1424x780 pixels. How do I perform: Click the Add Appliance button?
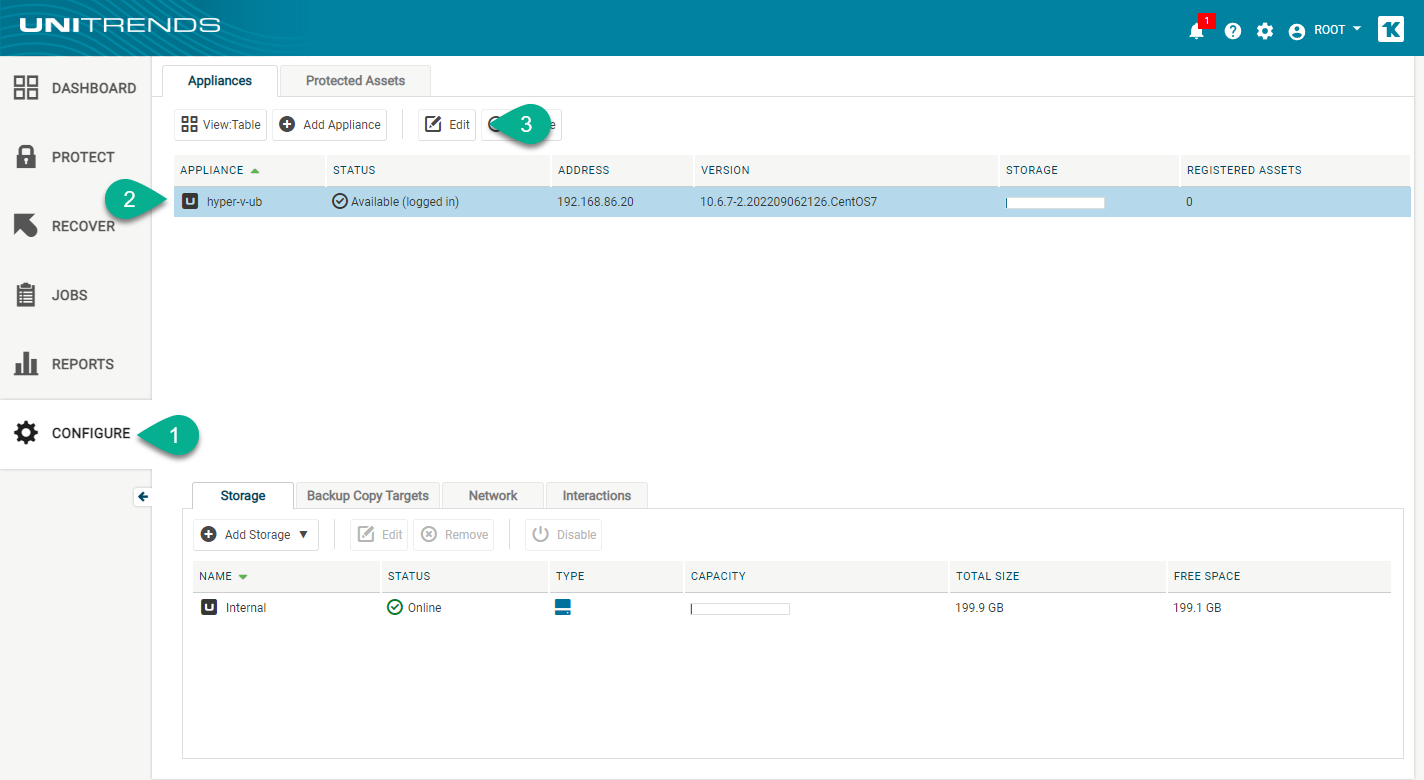(330, 125)
